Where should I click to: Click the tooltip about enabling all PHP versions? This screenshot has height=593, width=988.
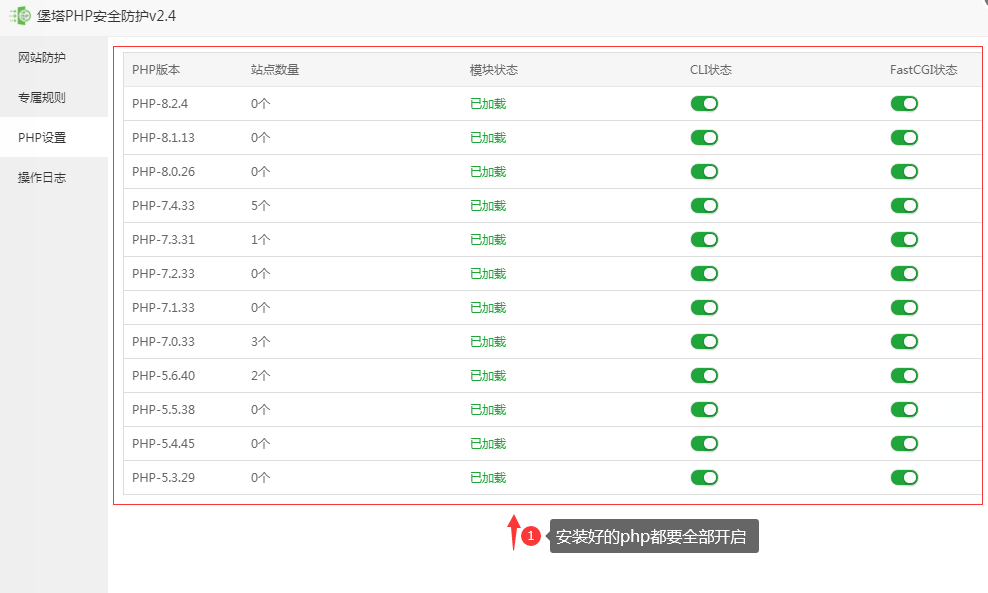click(x=653, y=537)
